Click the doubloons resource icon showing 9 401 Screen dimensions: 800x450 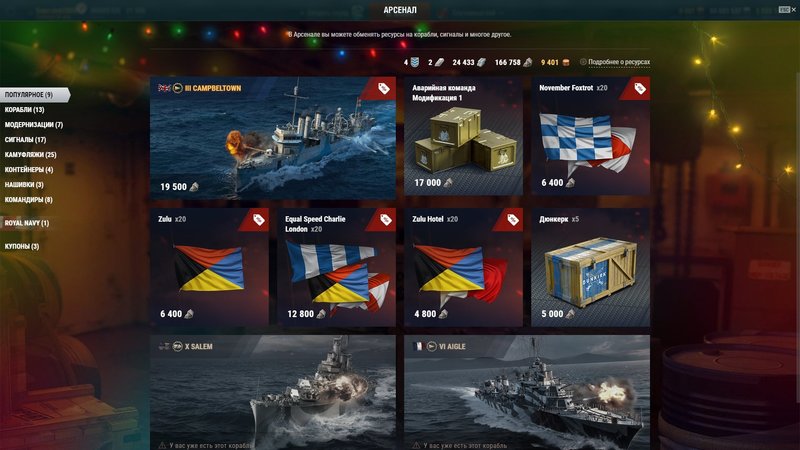(x=566, y=62)
